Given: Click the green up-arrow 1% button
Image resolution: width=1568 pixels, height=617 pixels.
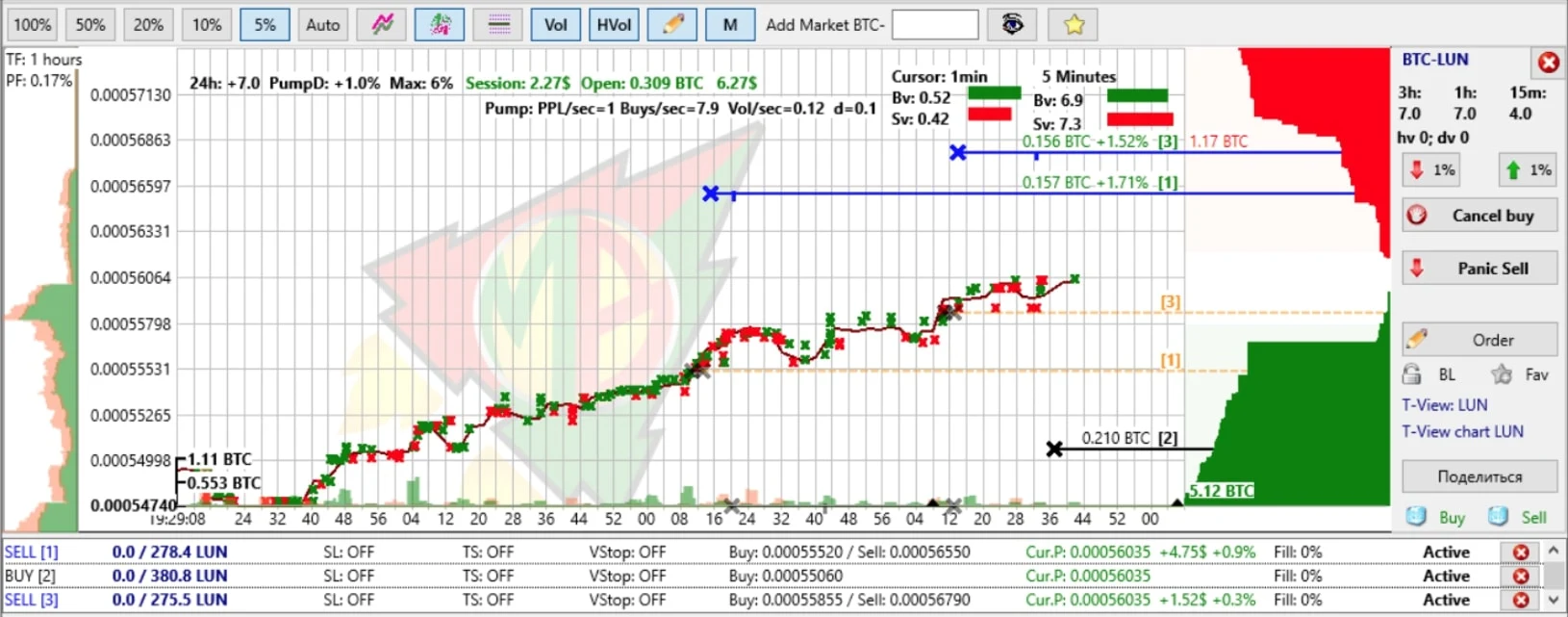Looking at the screenshot, I should click(x=1528, y=170).
